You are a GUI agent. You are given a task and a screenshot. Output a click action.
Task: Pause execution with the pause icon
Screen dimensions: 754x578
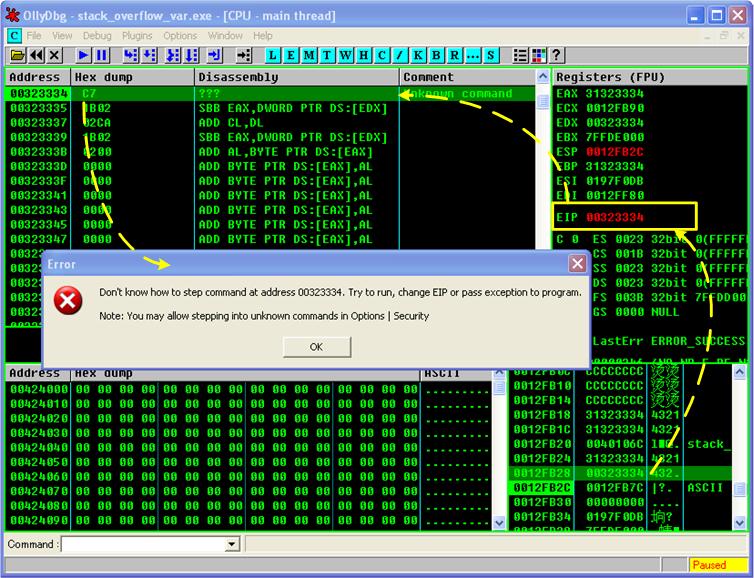coord(101,55)
